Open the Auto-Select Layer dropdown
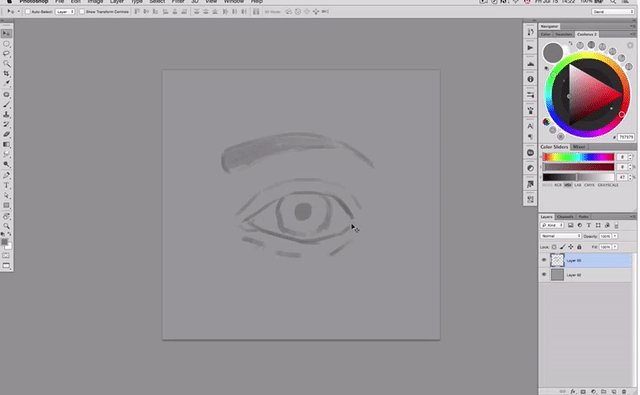640x395 pixels. [x=65, y=11]
